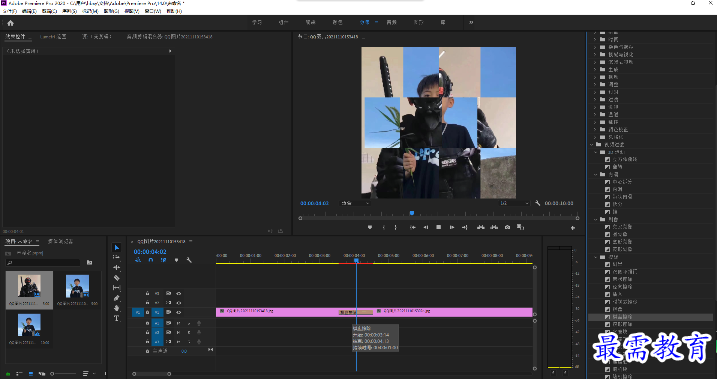Click the Project panel thumbnail zoom slider
This screenshot has height=379, width=717.
[64, 374]
